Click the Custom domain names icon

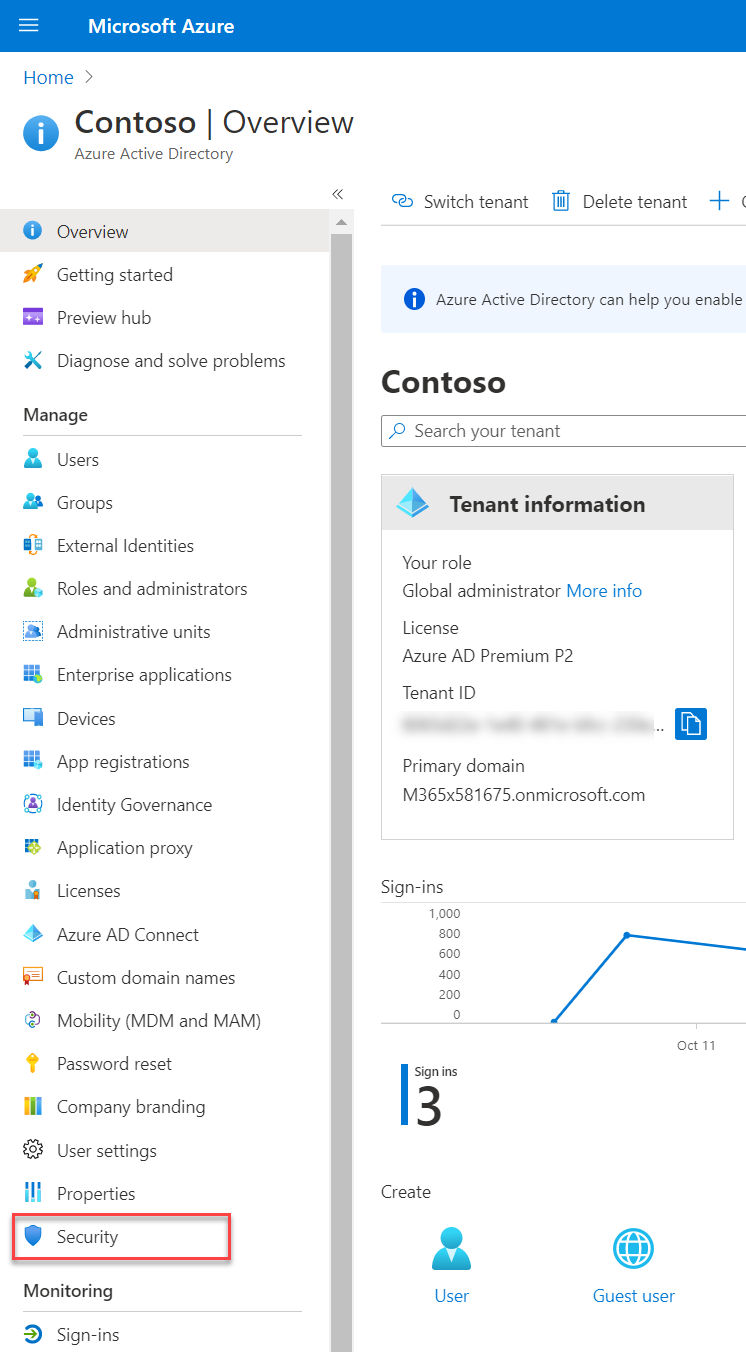point(33,977)
